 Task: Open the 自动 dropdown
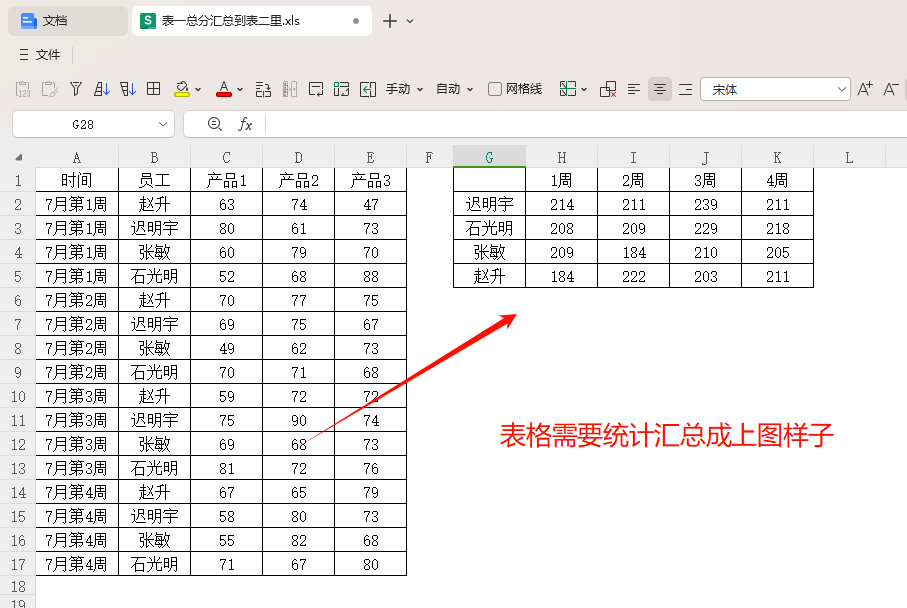(x=455, y=89)
